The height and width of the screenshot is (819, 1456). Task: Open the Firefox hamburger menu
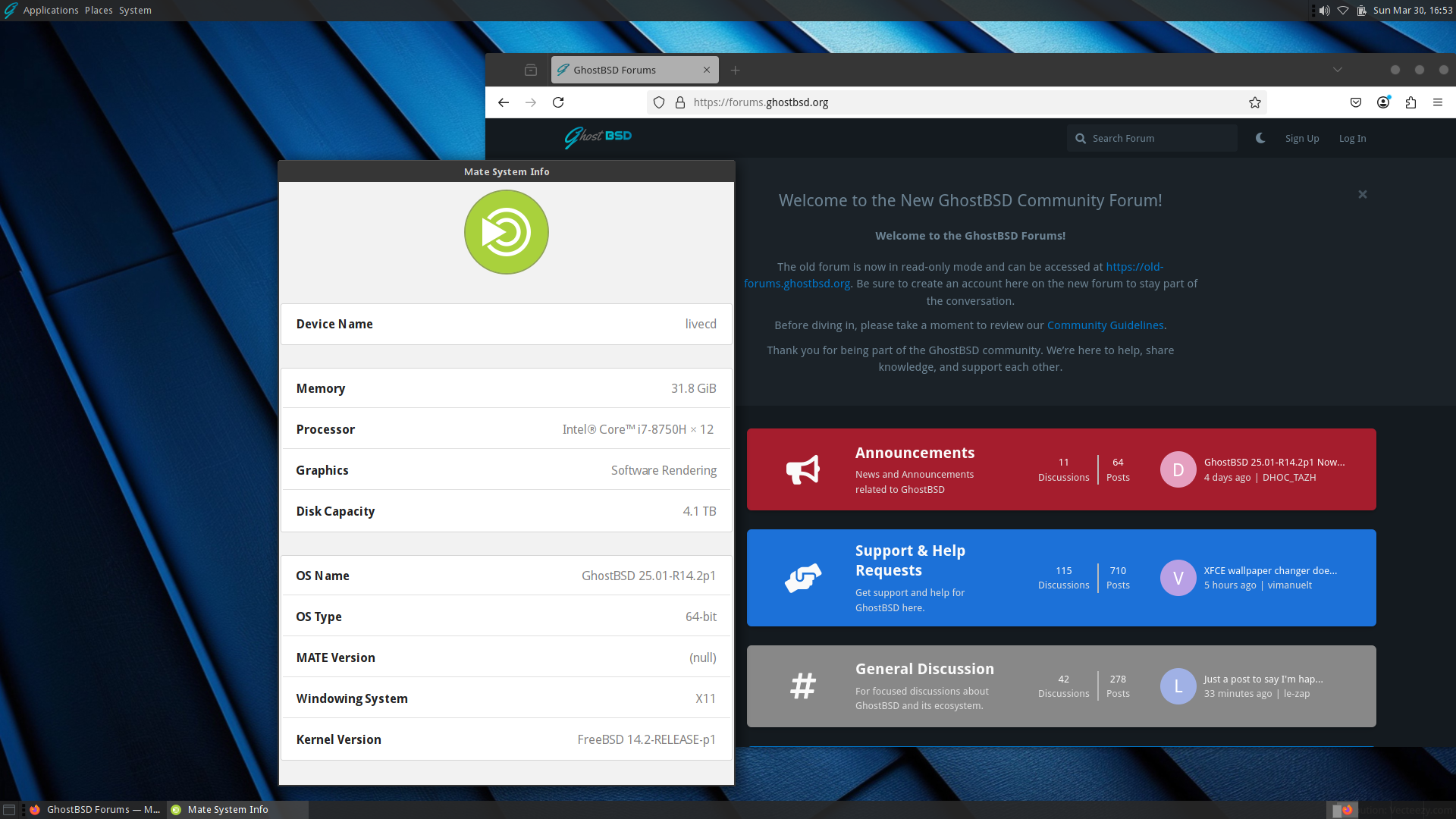[x=1438, y=102]
